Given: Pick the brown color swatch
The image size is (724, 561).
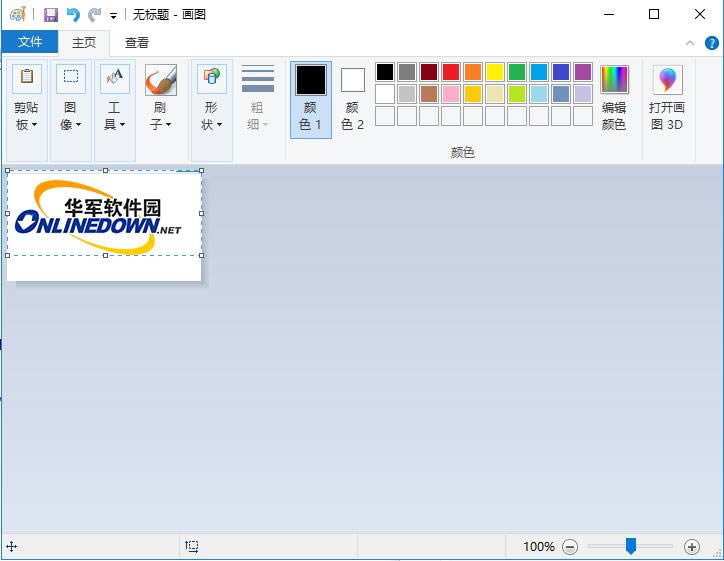Looking at the screenshot, I should click(429, 94).
